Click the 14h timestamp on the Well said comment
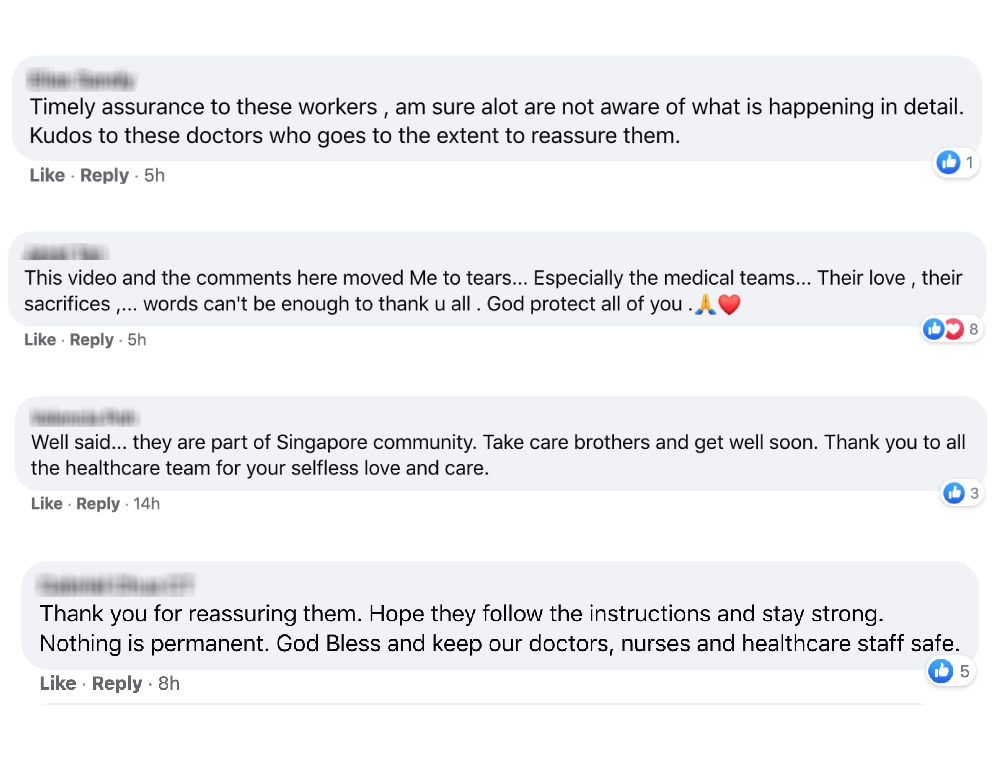The width and height of the screenshot is (1000, 782). (x=146, y=503)
